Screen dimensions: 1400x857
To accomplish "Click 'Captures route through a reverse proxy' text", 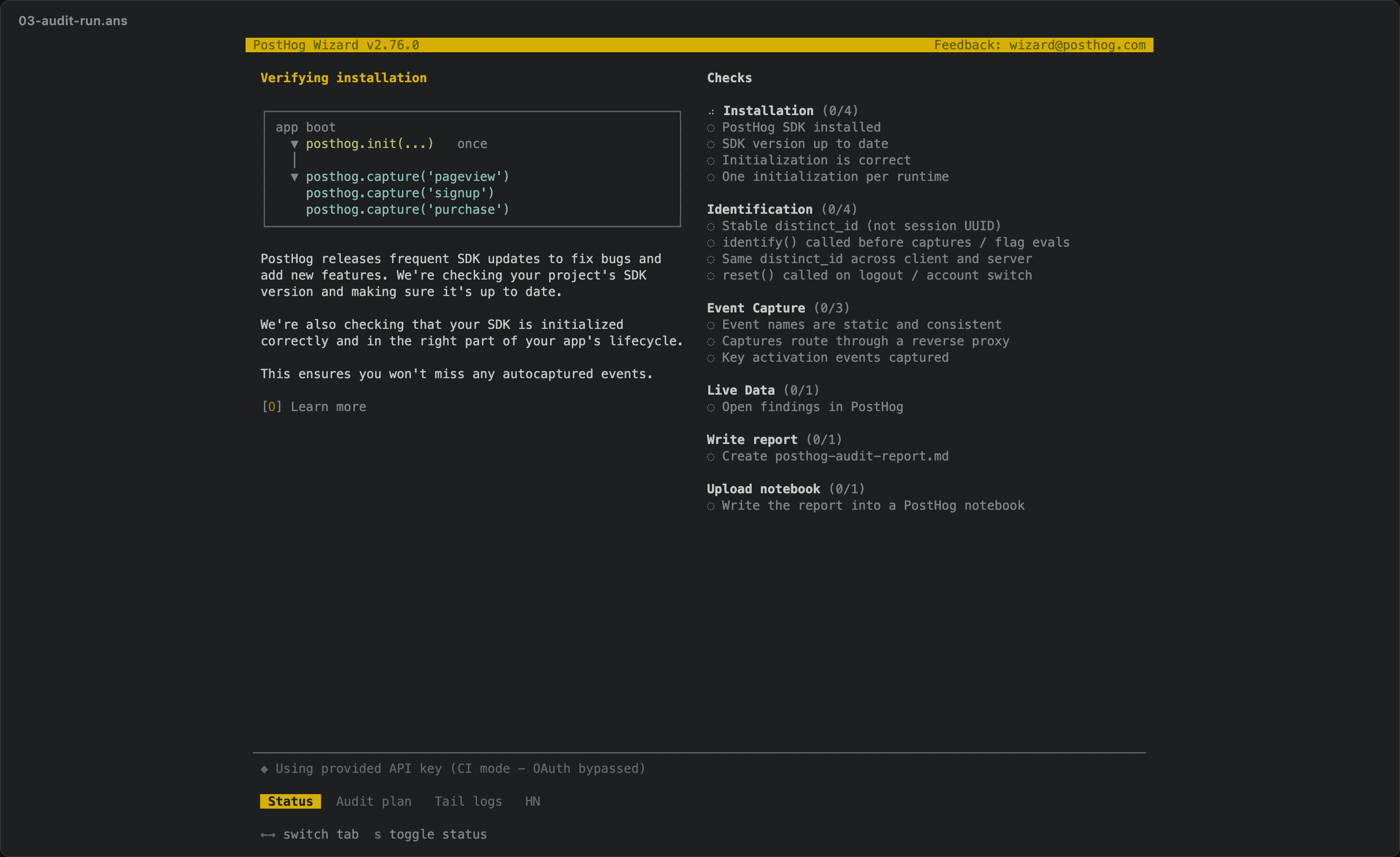I will pyautogui.click(x=865, y=341).
